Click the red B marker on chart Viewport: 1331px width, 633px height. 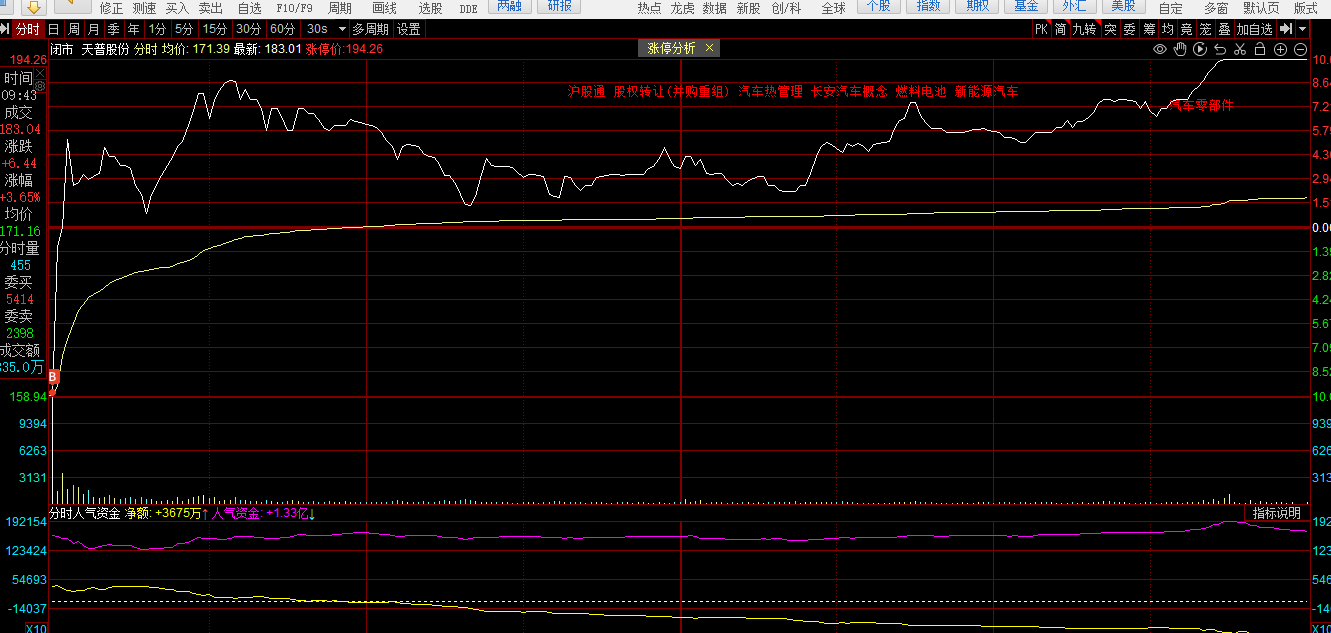[x=54, y=377]
